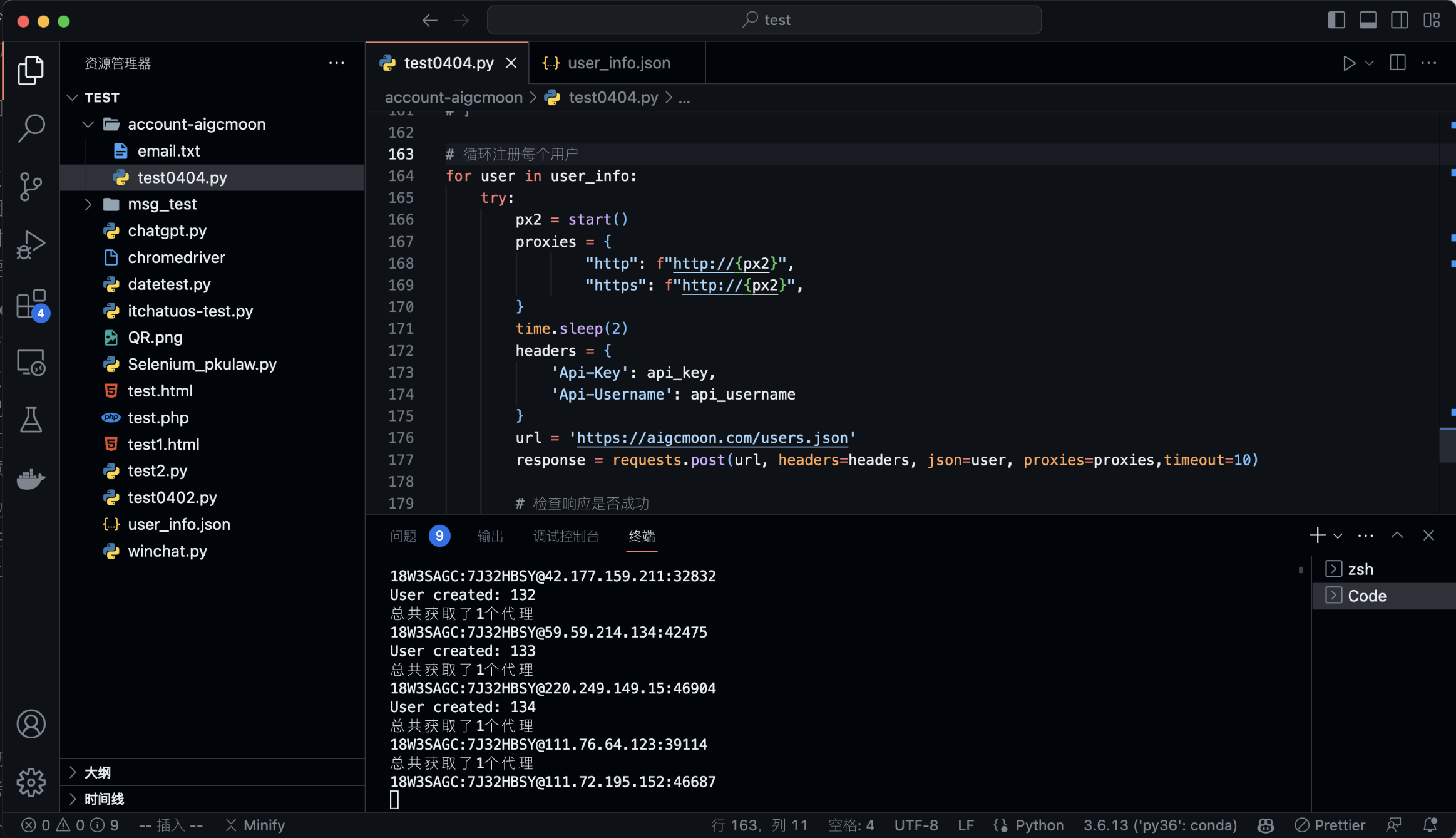Open the Testing flask view

click(31, 420)
